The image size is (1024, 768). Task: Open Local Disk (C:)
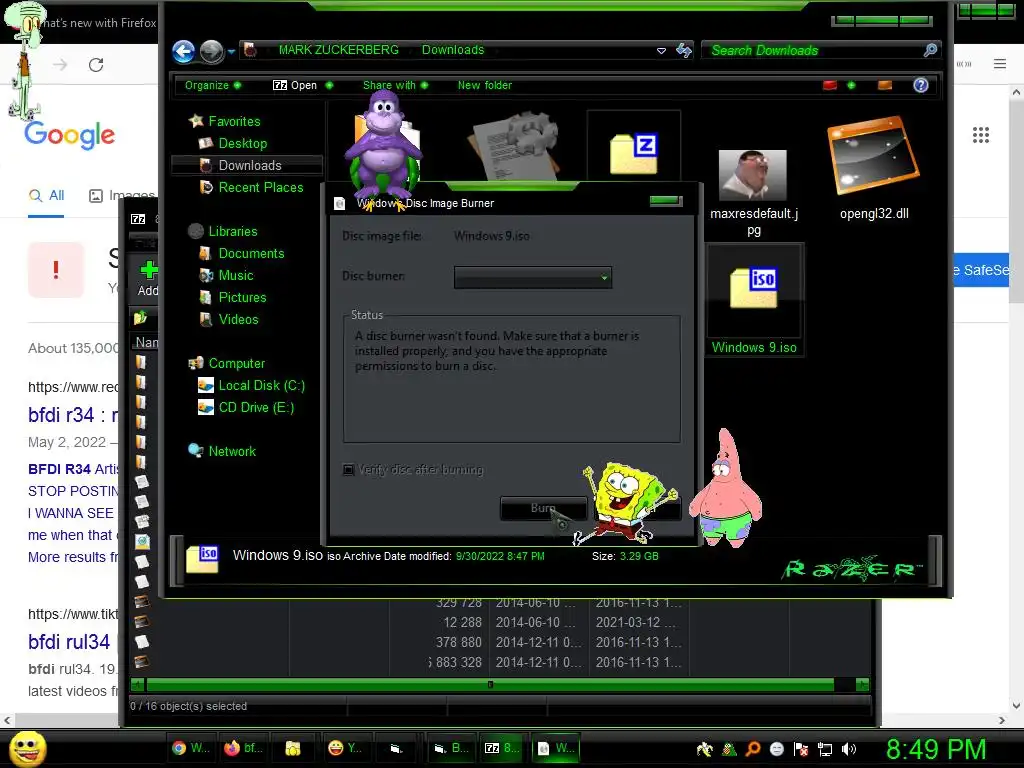[x=261, y=385]
